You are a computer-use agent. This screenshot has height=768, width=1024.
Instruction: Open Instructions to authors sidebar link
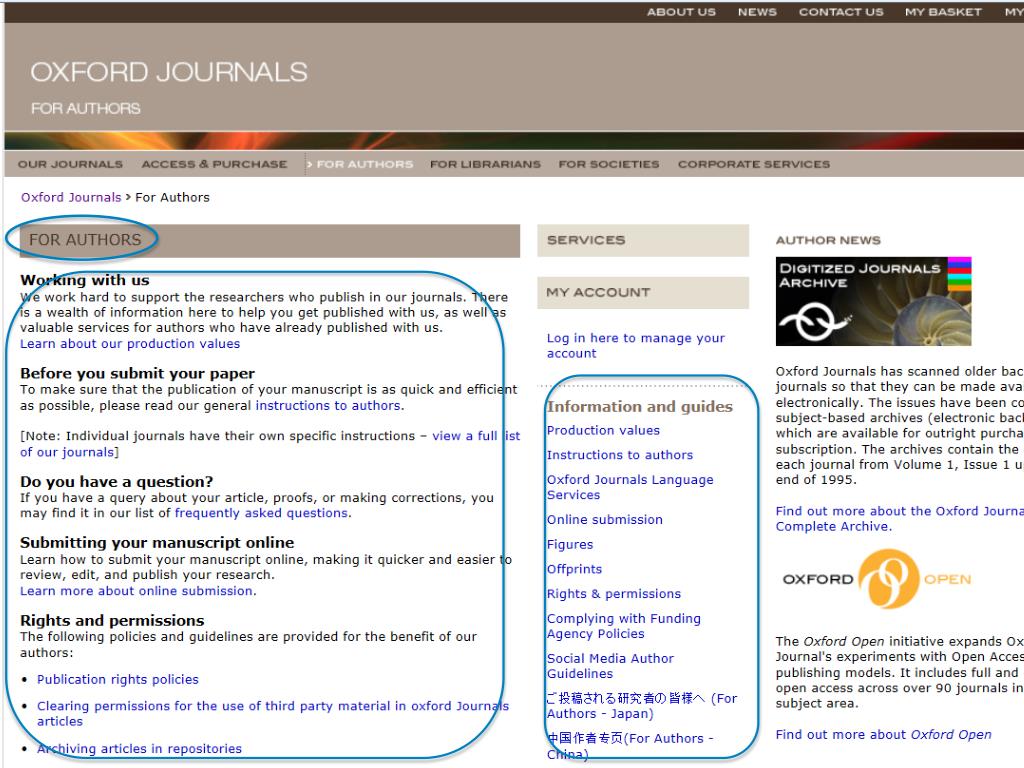[x=620, y=455]
